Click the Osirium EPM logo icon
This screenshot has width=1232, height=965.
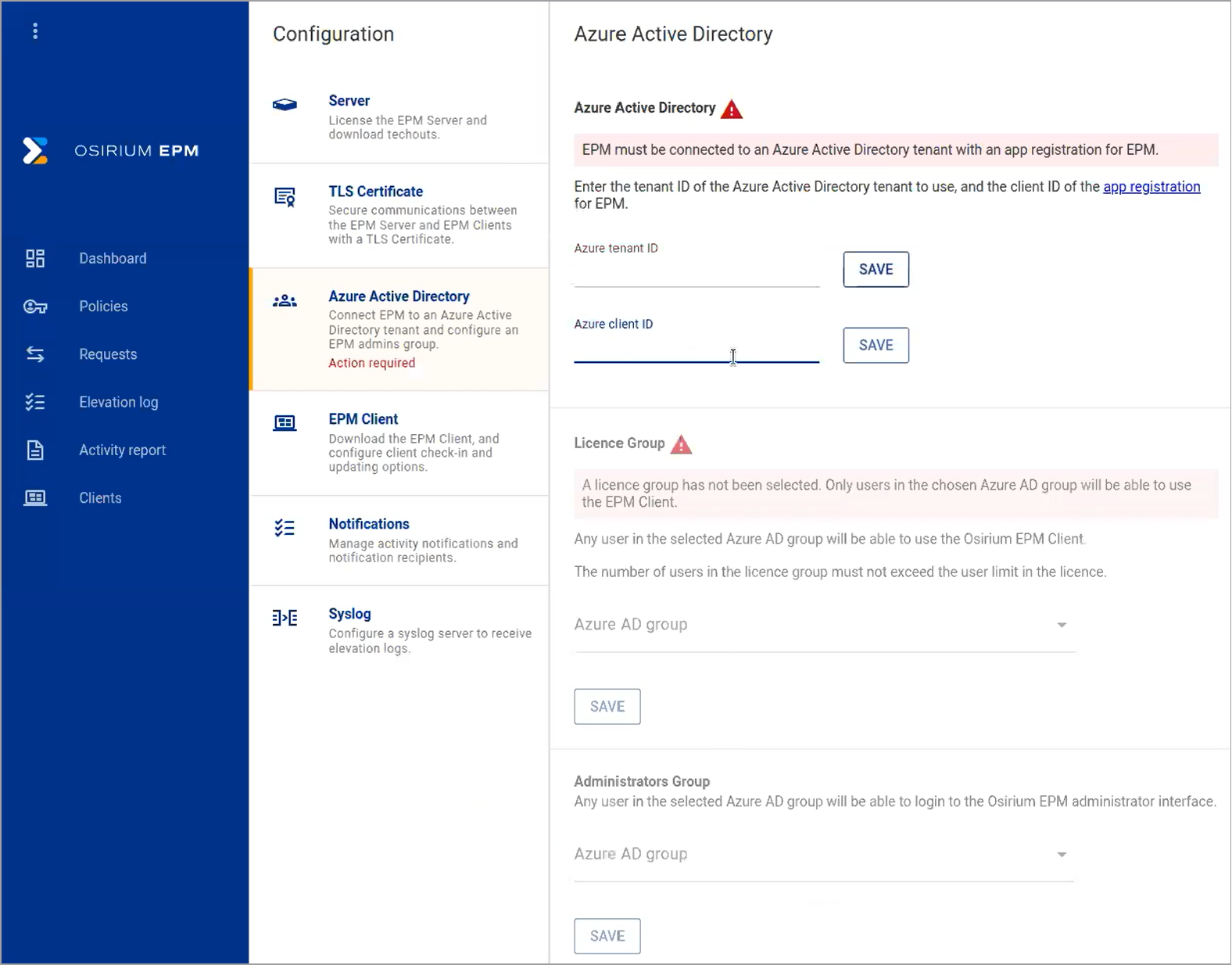[35, 150]
